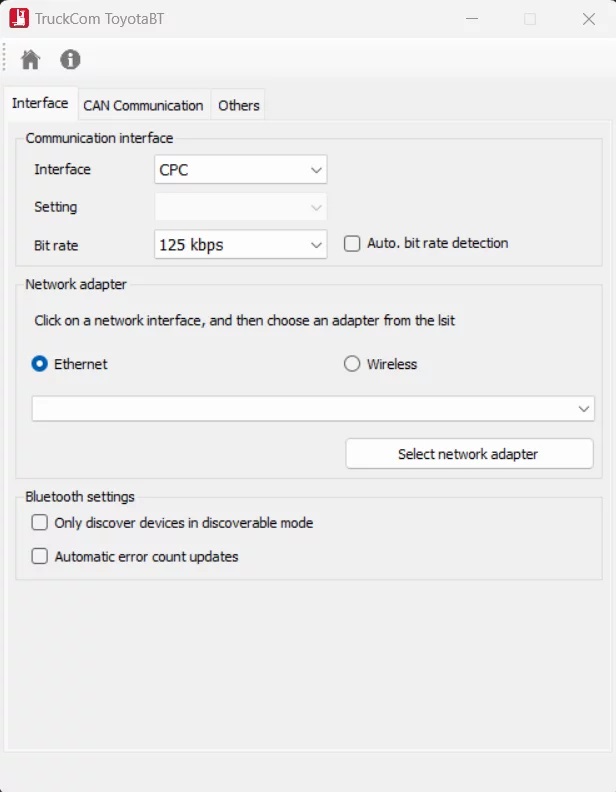This screenshot has width=616, height=792.
Task: Click the Network adapter group label
Action: [76, 284]
